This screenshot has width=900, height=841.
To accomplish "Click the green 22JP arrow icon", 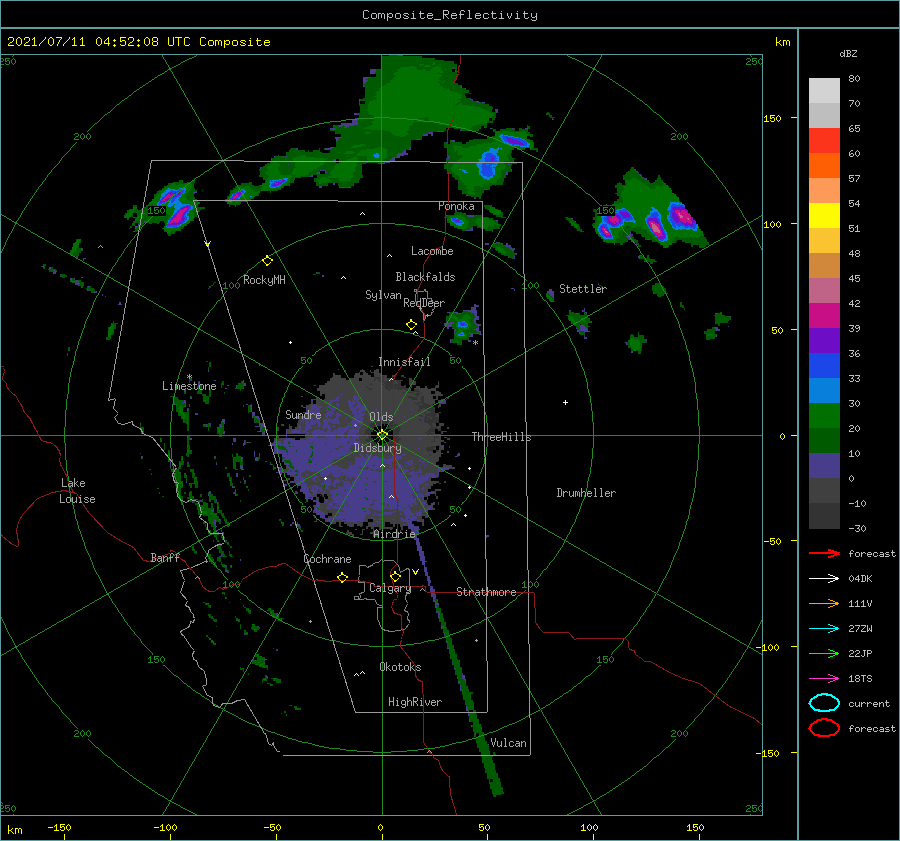I will tap(824, 653).
